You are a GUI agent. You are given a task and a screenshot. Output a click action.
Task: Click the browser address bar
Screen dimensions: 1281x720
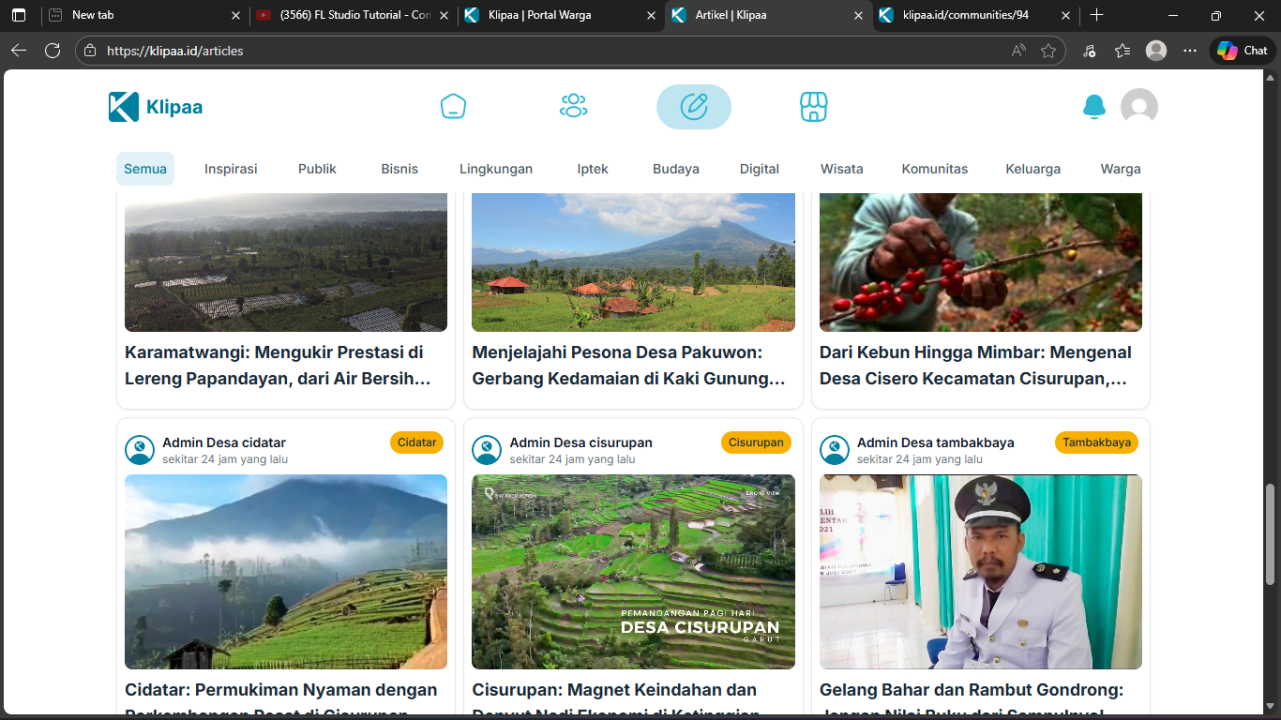(x=550, y=51)
